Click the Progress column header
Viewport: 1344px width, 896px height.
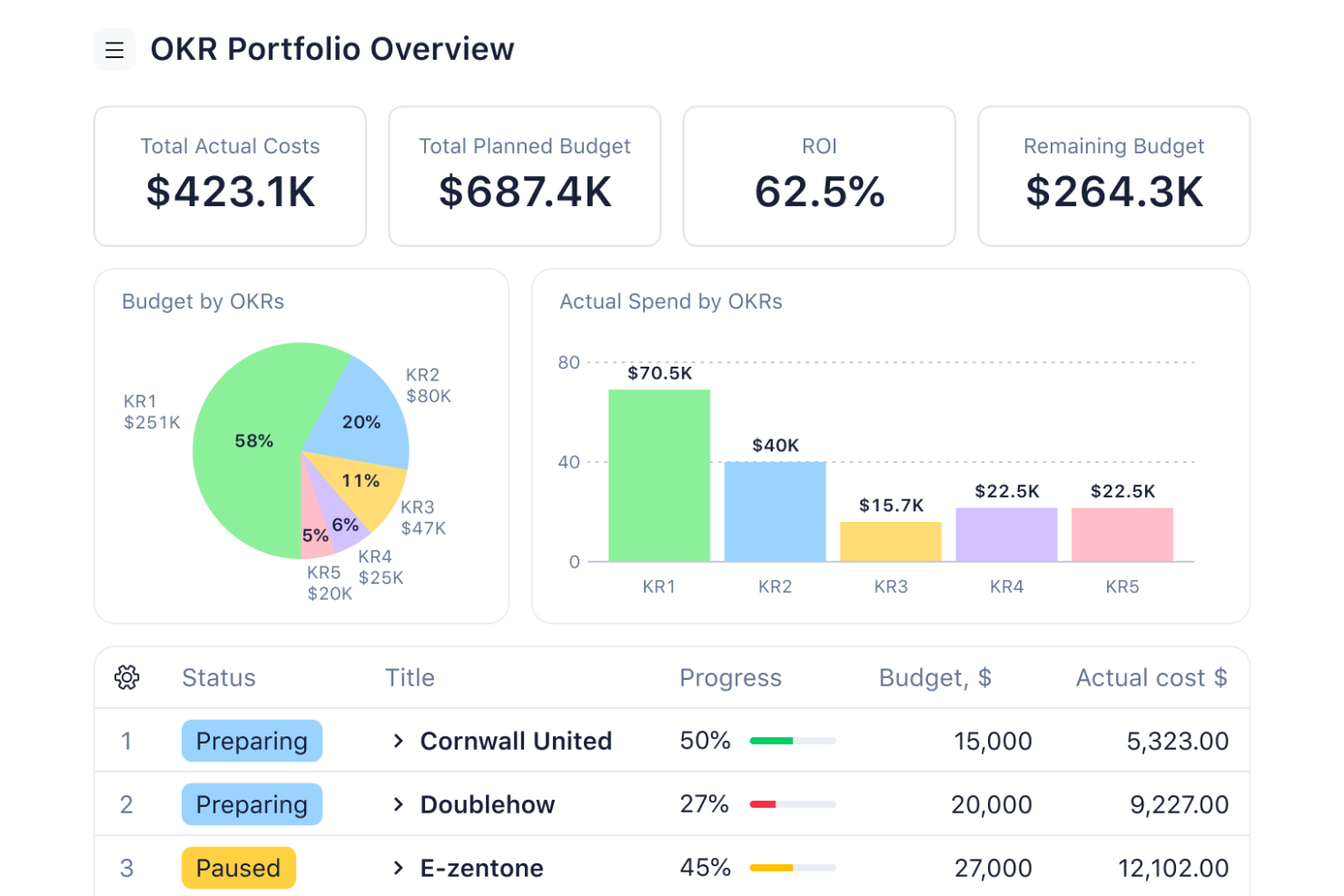(x=730, y=677)
